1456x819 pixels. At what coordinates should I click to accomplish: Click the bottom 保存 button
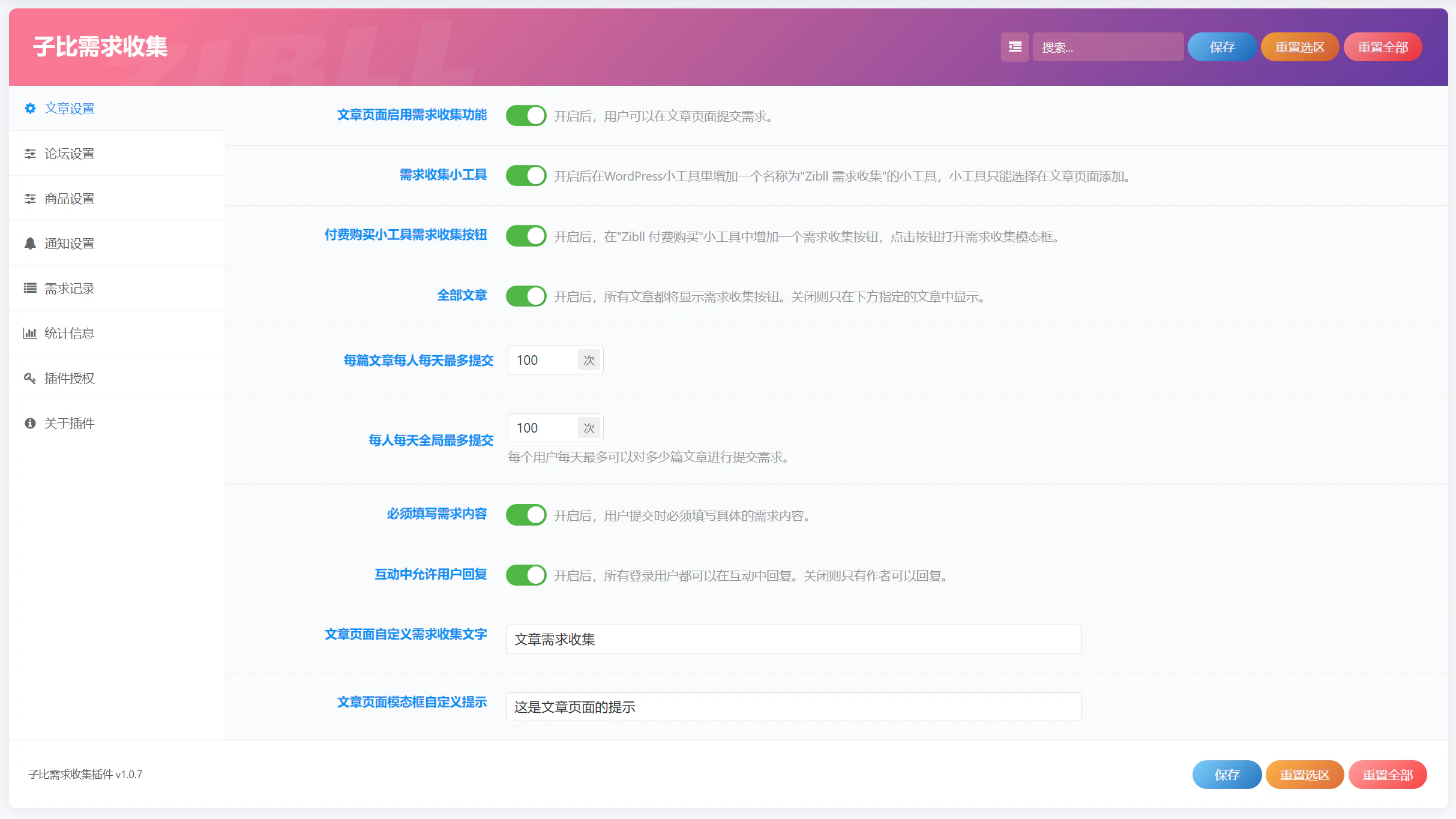(x=1227, y=775)
